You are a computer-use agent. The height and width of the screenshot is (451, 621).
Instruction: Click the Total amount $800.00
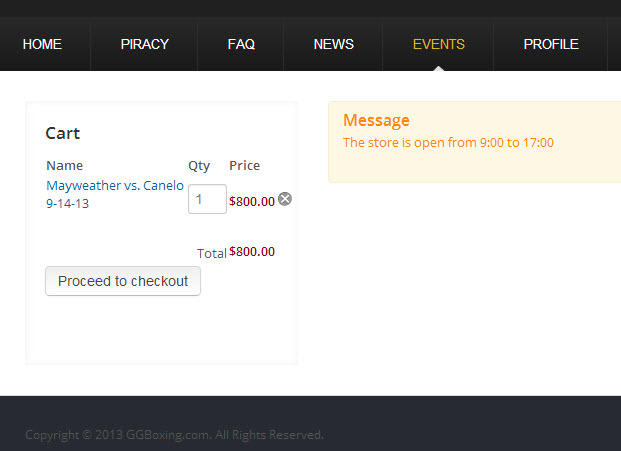(252, 252)
